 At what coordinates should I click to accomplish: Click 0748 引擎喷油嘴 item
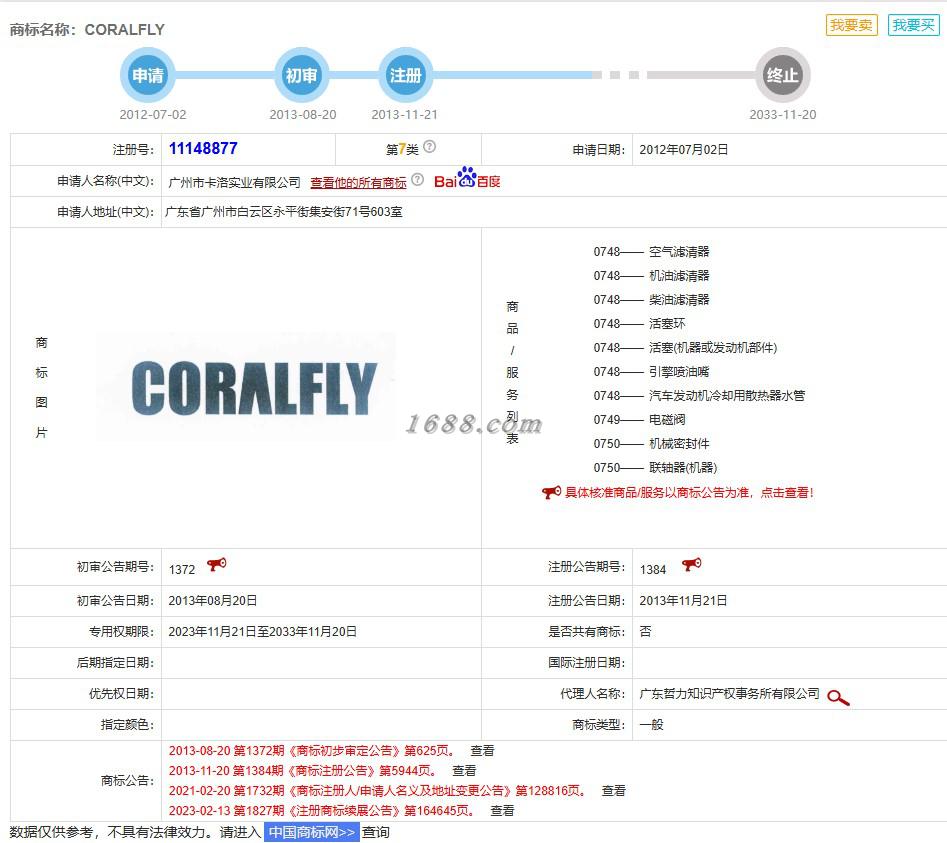click(x=651, y=371)
